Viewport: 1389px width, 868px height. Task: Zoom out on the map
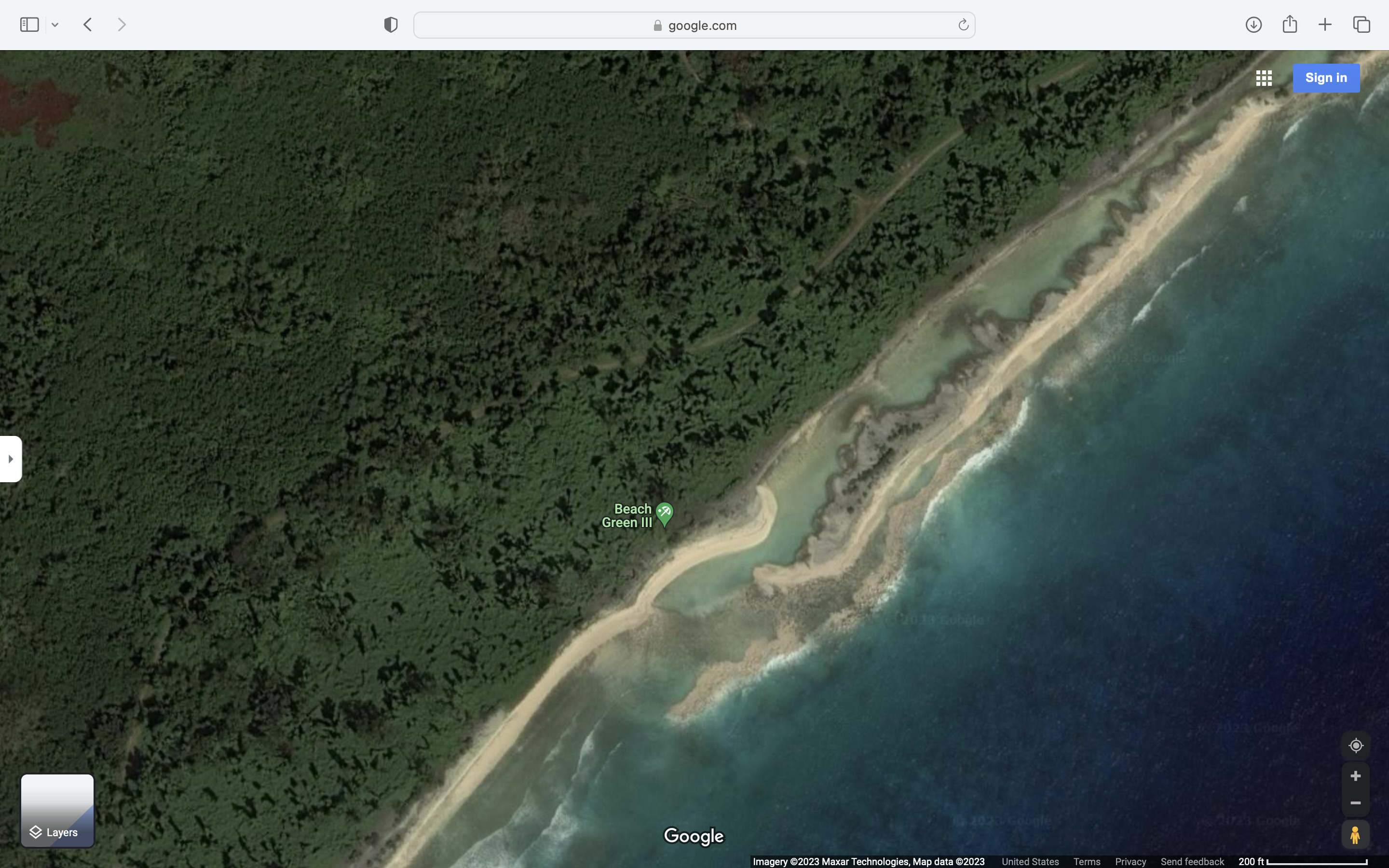(1355, 803)
